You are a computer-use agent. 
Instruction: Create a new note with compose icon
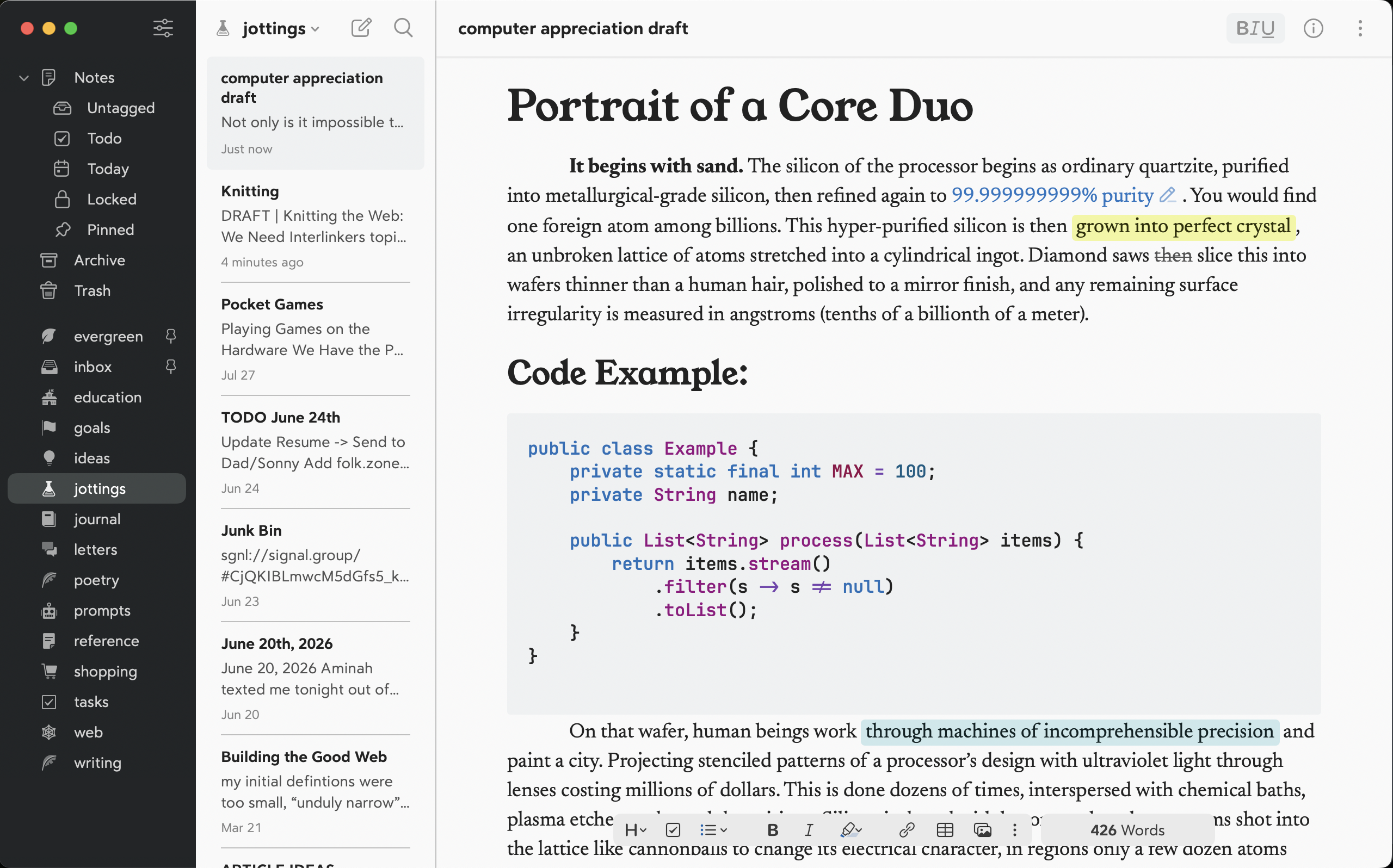(x=361, y=28)
